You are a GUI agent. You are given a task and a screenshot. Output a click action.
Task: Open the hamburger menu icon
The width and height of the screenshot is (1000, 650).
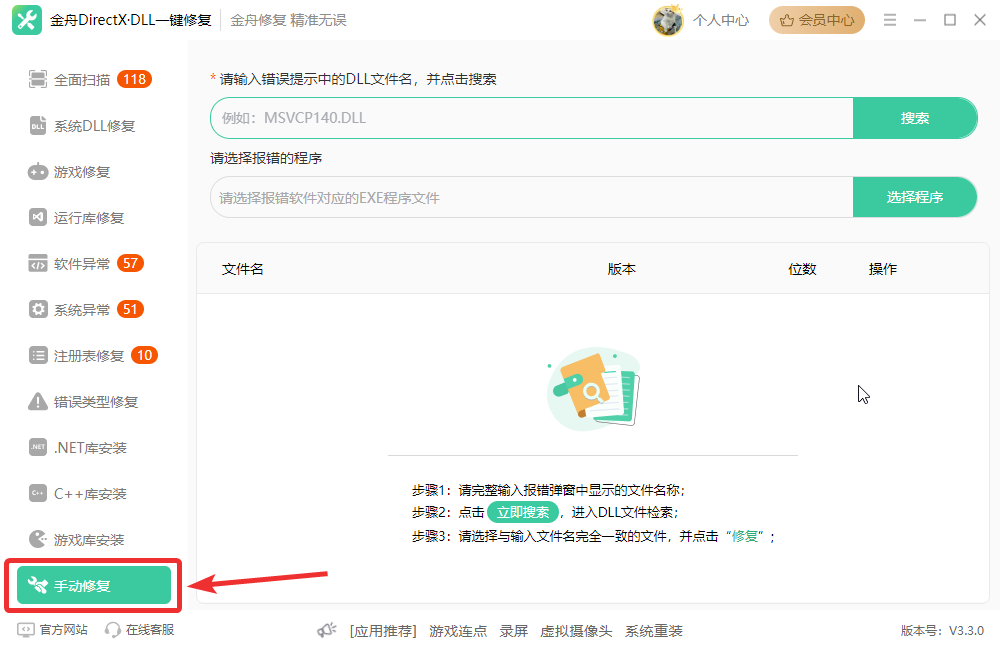[x=890, y=20]
